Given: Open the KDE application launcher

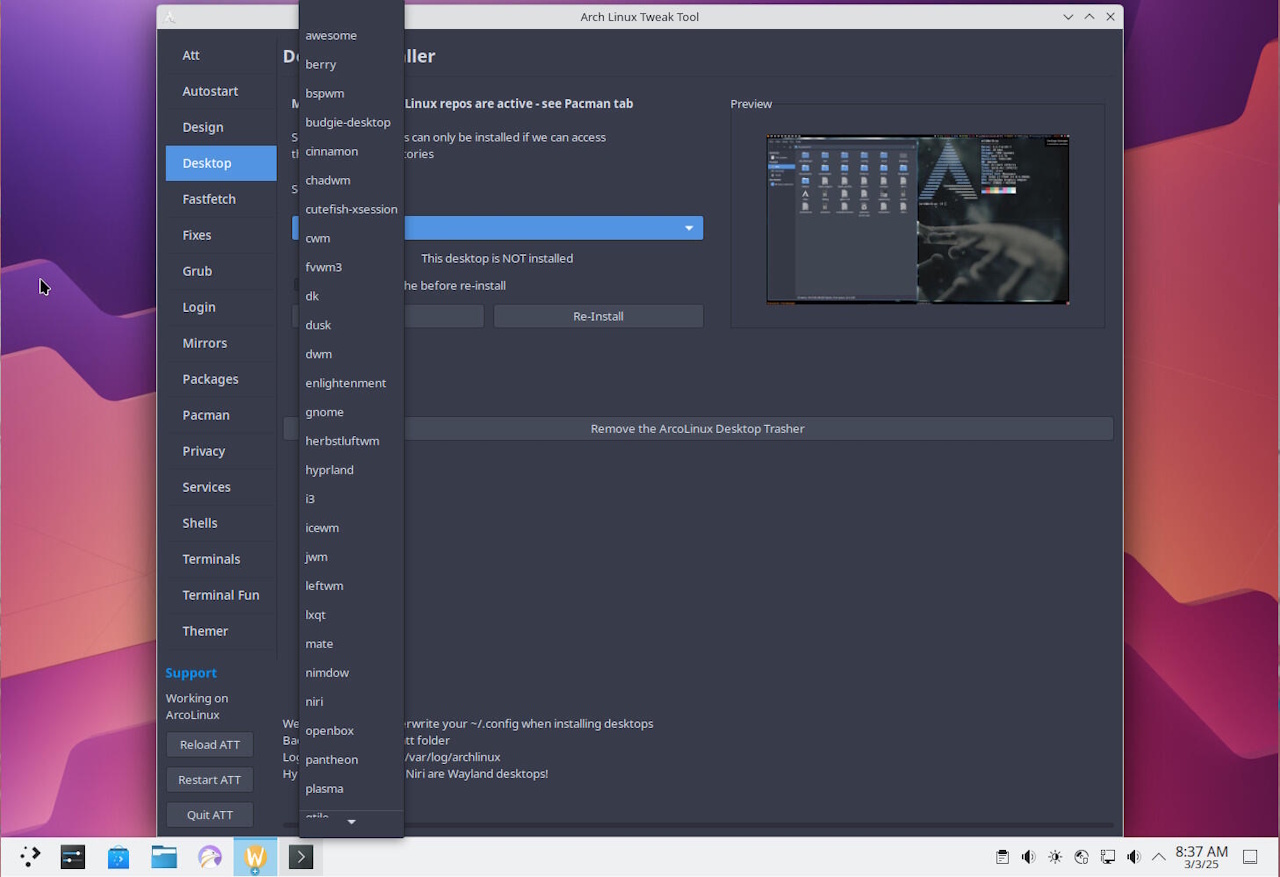Looking at the screenshot, I should [30, 856].
